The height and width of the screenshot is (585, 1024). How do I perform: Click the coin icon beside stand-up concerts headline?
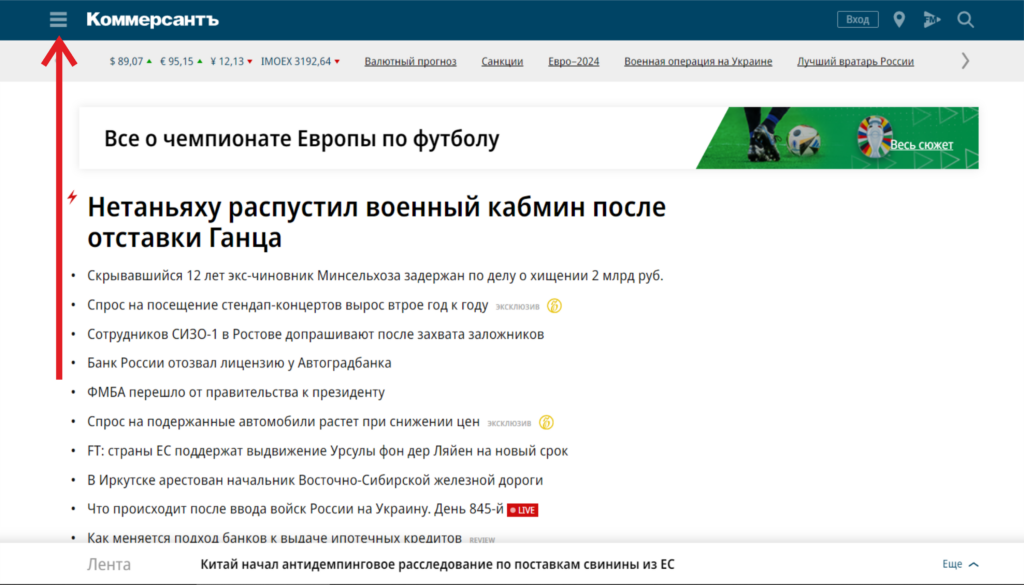tap(554, 306)
